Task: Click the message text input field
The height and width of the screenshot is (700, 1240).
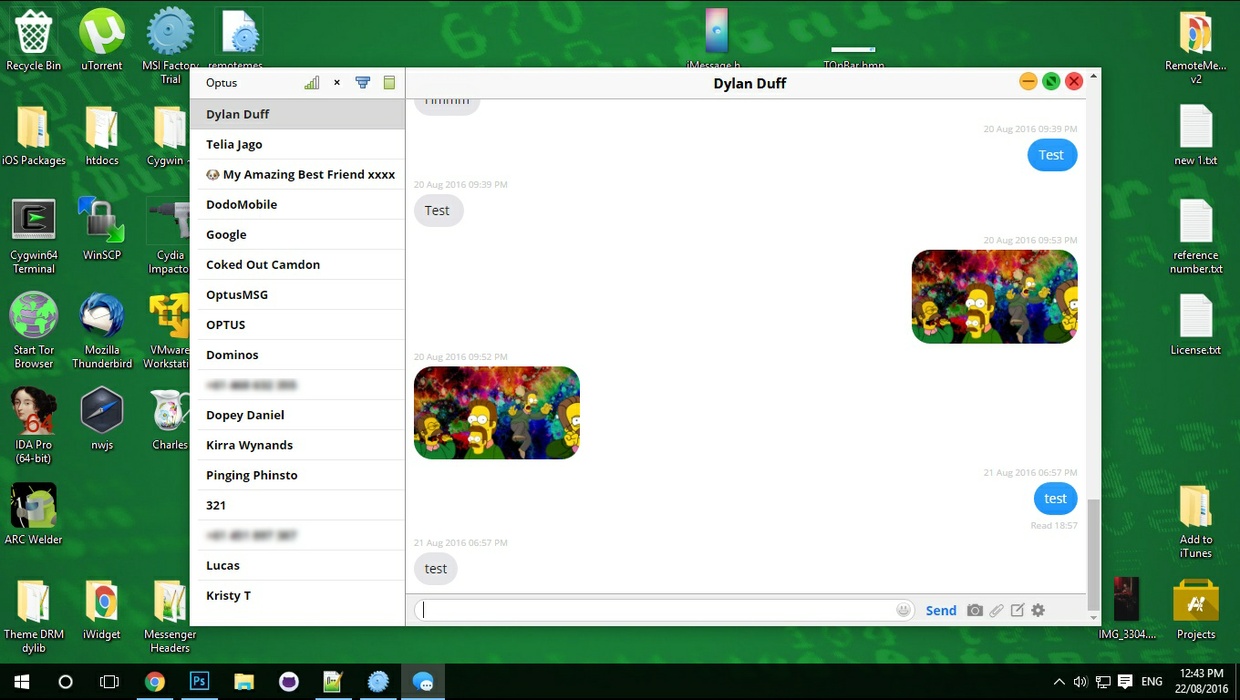Action: (x=655, y=610)
